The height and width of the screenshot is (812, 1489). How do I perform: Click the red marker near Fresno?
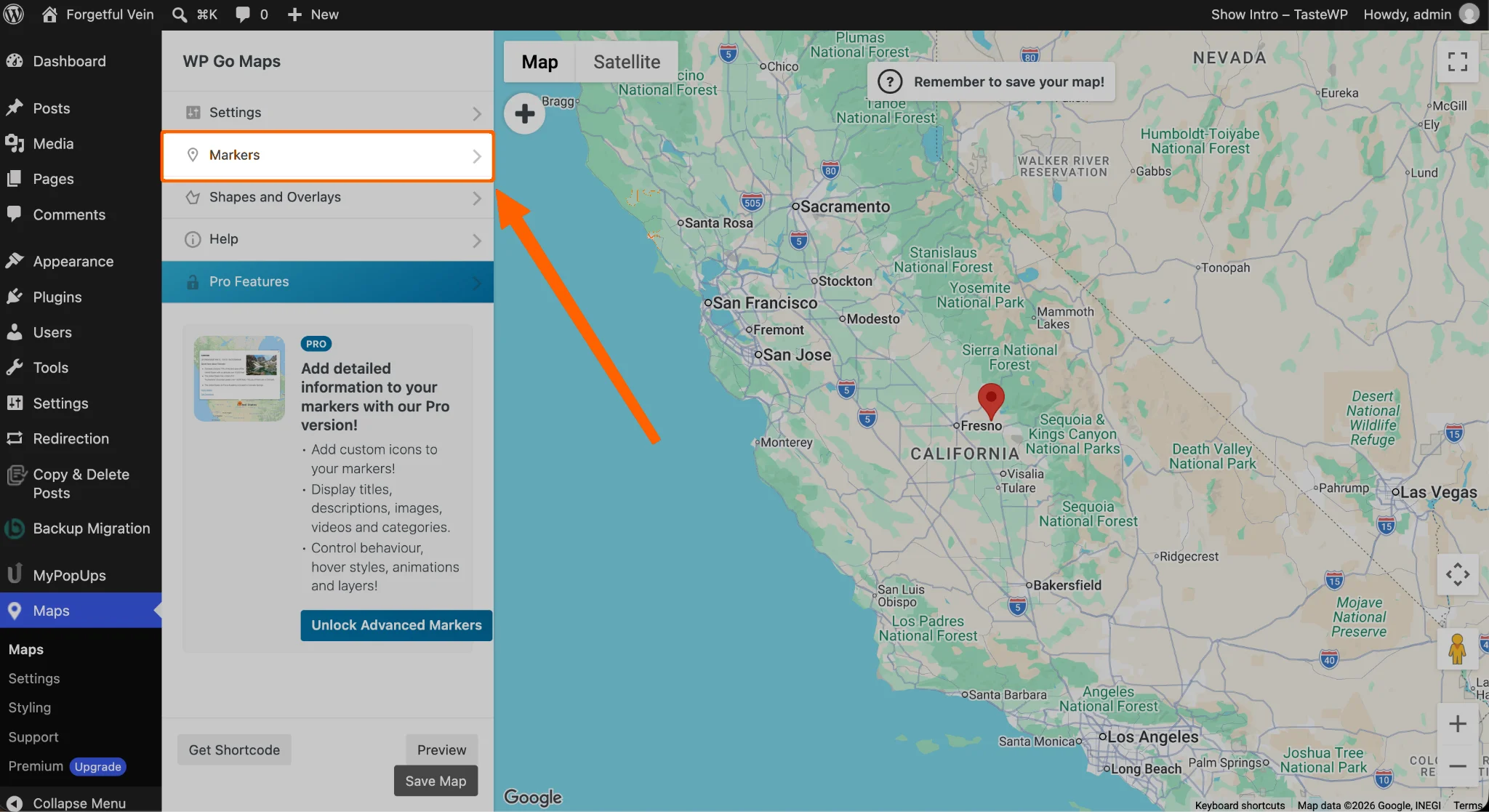tap(991, 401)
